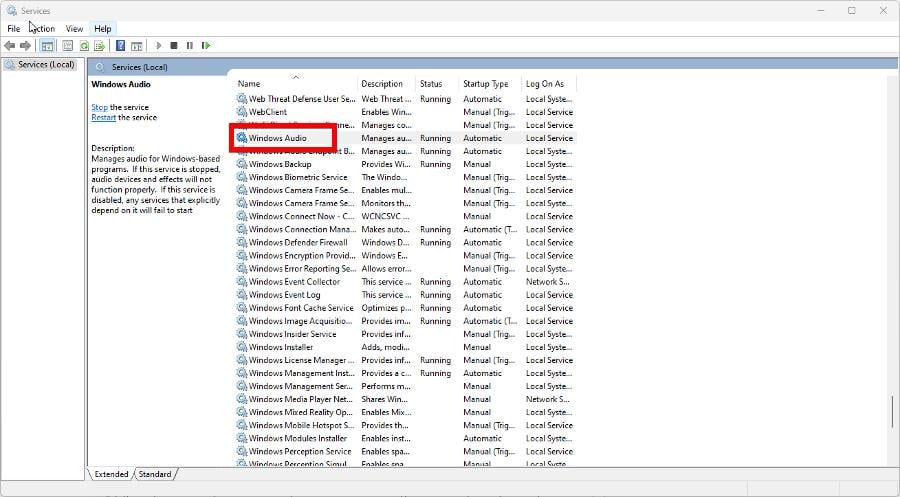
Task: Select the Windows Connection Mana... service row
Action: click(x=405, y=230)
